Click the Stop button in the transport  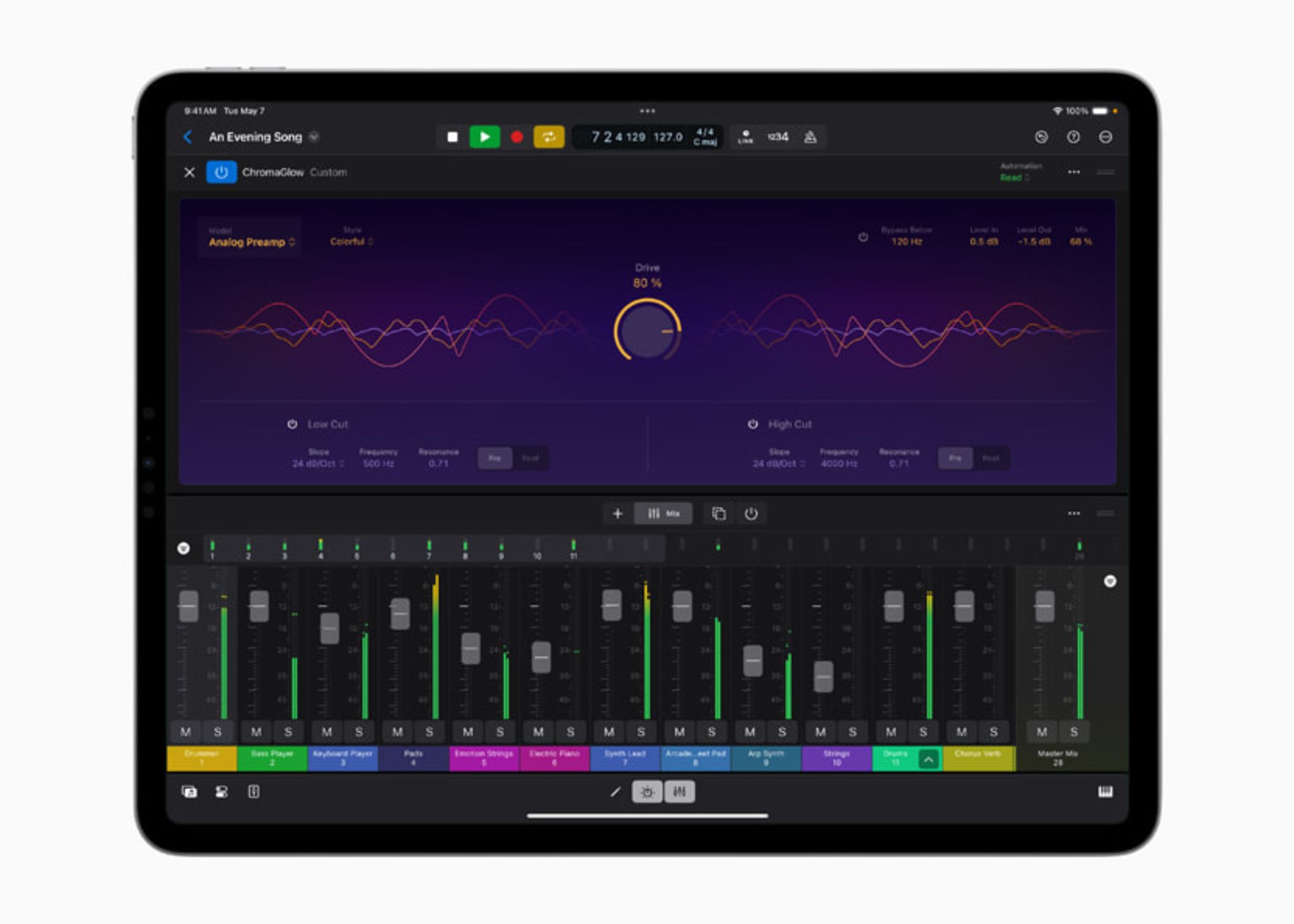pyautogui.click(x=453, y=137)
